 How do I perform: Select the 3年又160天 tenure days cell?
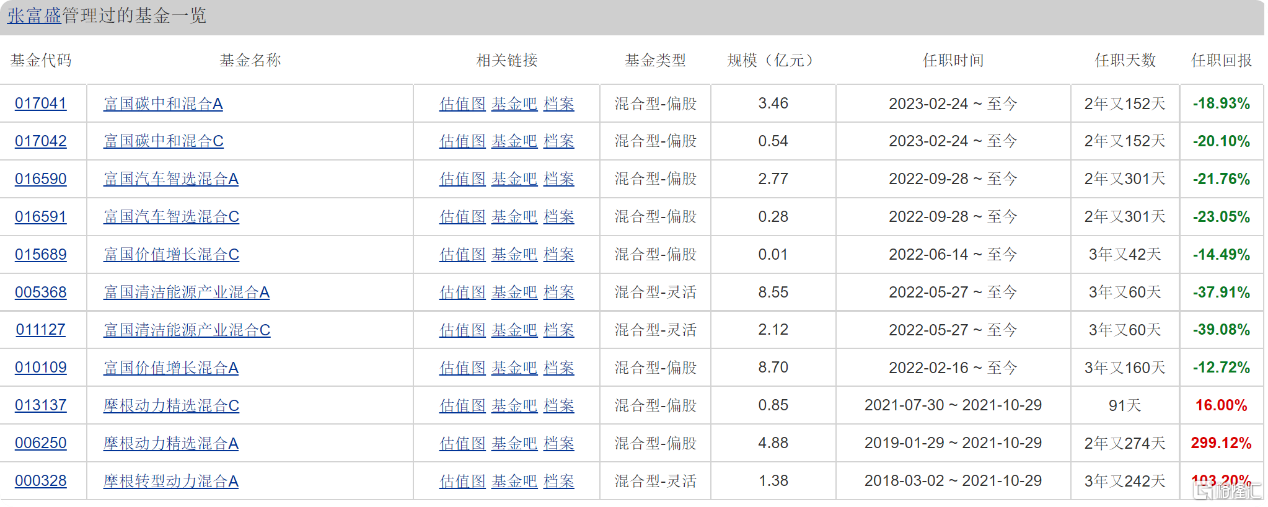point(1125,368)
